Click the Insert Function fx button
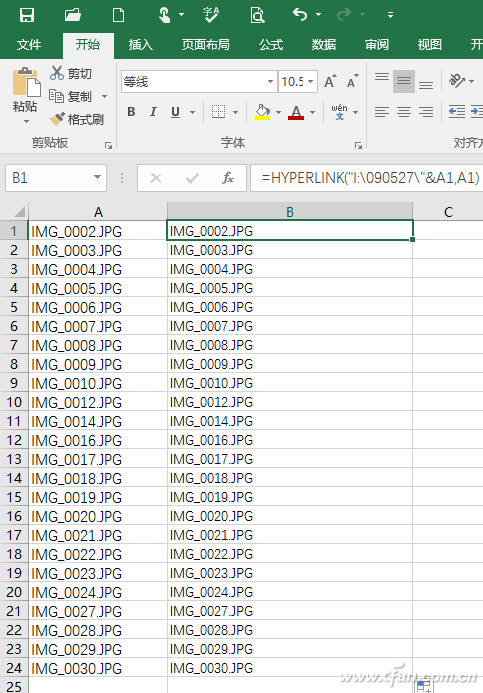Viewport: 483px width, 693px height. (228, 178)
